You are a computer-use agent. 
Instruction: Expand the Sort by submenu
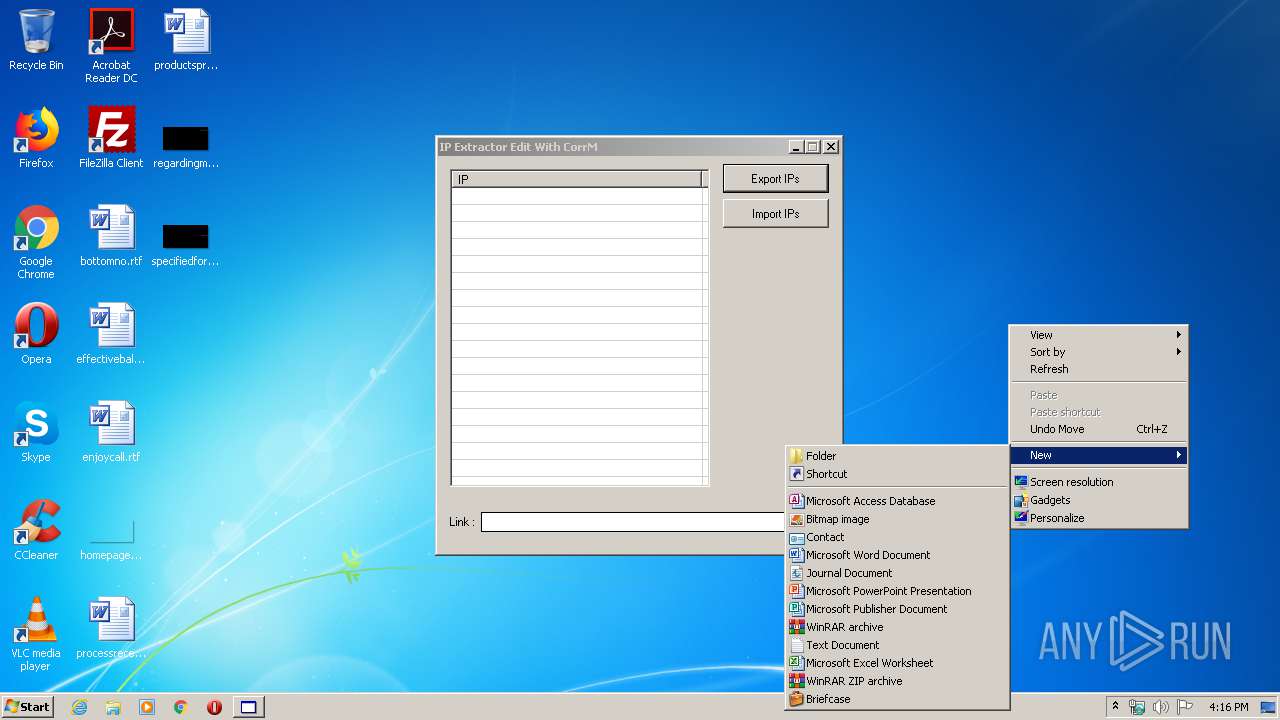pyautogui.click(x=1098, y=352)
